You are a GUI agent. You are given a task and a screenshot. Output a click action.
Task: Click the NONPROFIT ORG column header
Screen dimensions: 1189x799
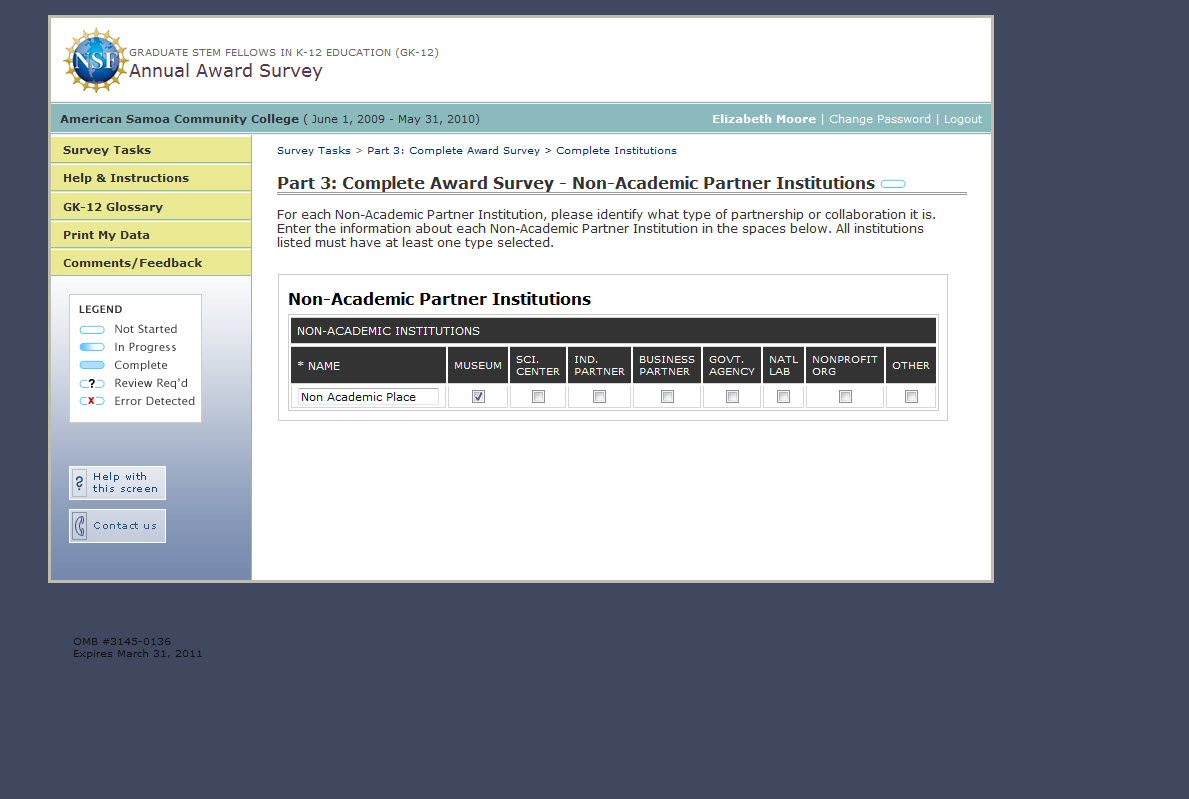pos(845,365)
